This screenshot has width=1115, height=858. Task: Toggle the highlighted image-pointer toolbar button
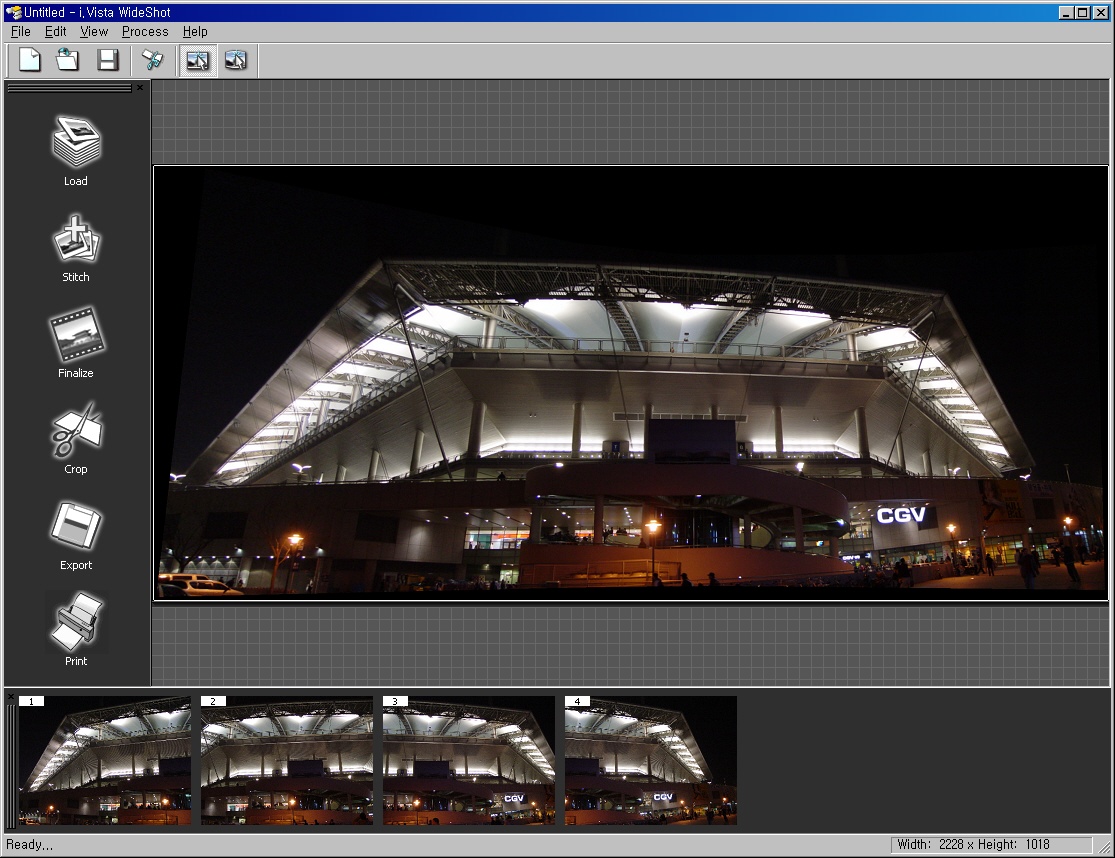[197, 60]
